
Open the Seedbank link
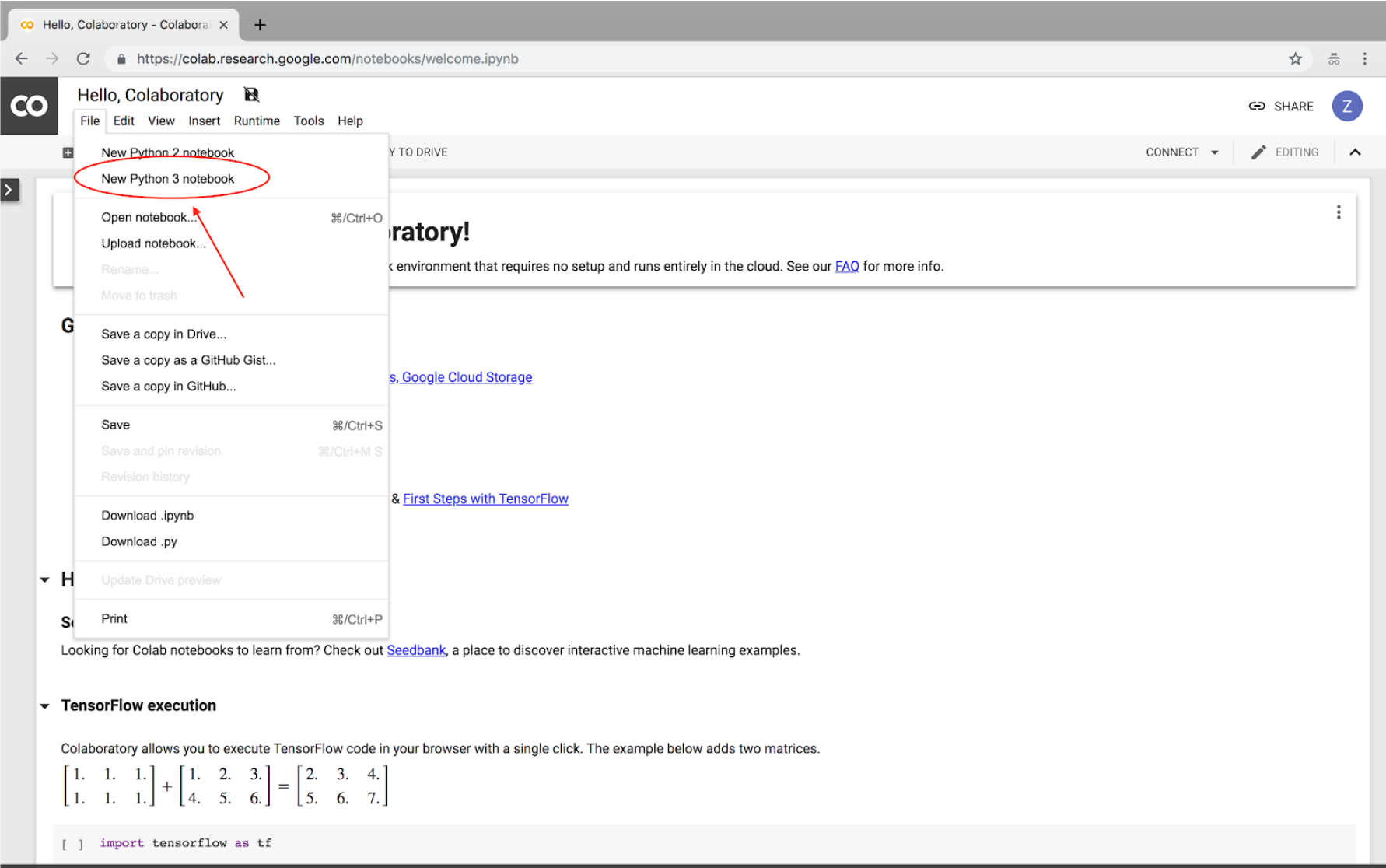[416, 650]
